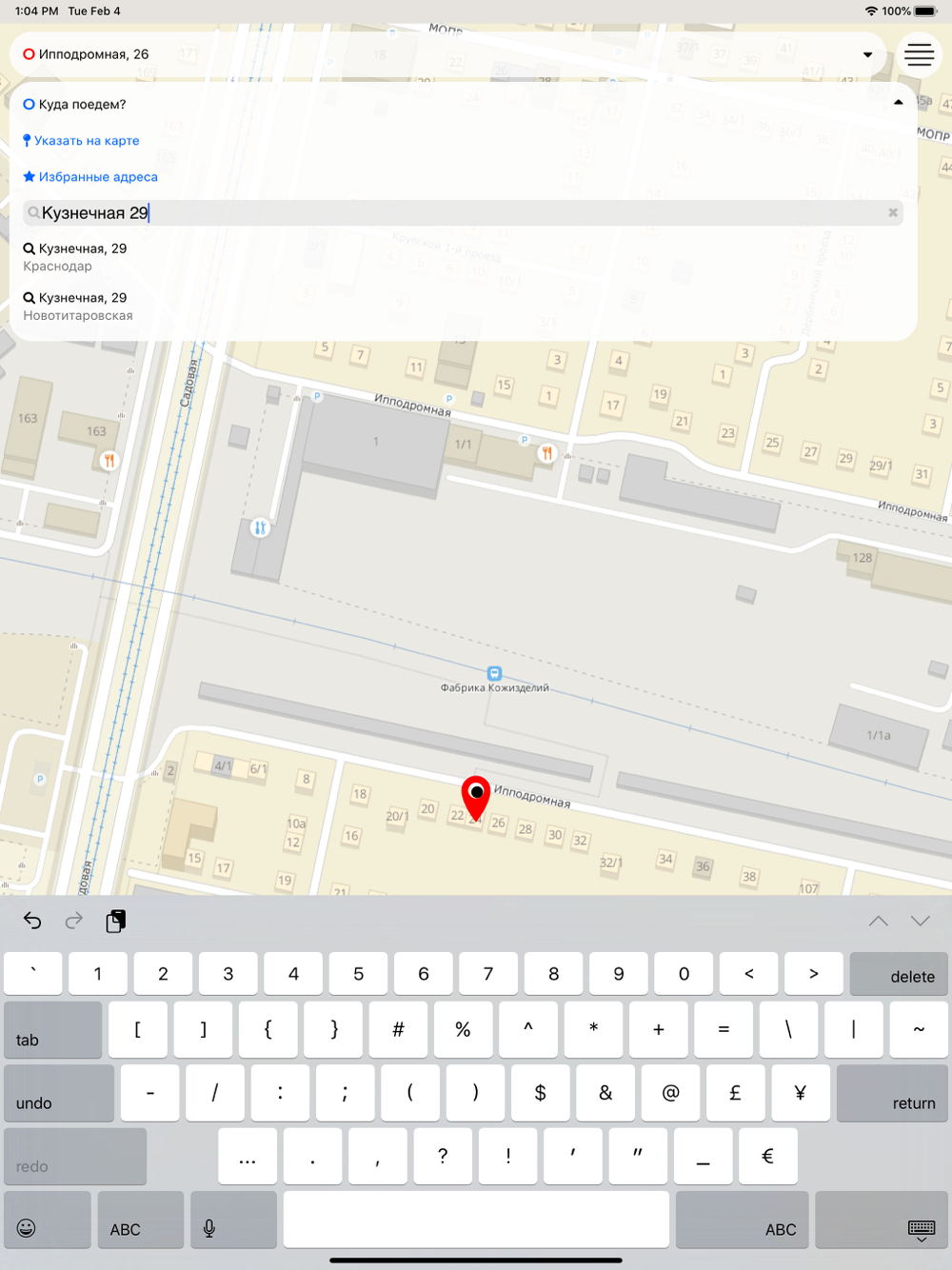
Task: Tap the number 0 key
Action: click(x=684, y=973)
